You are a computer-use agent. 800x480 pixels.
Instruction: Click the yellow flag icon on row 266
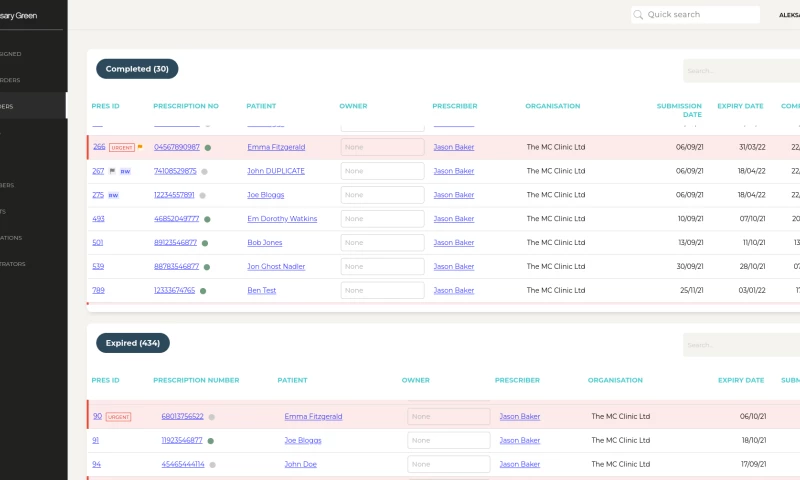(x=140, y=147)
